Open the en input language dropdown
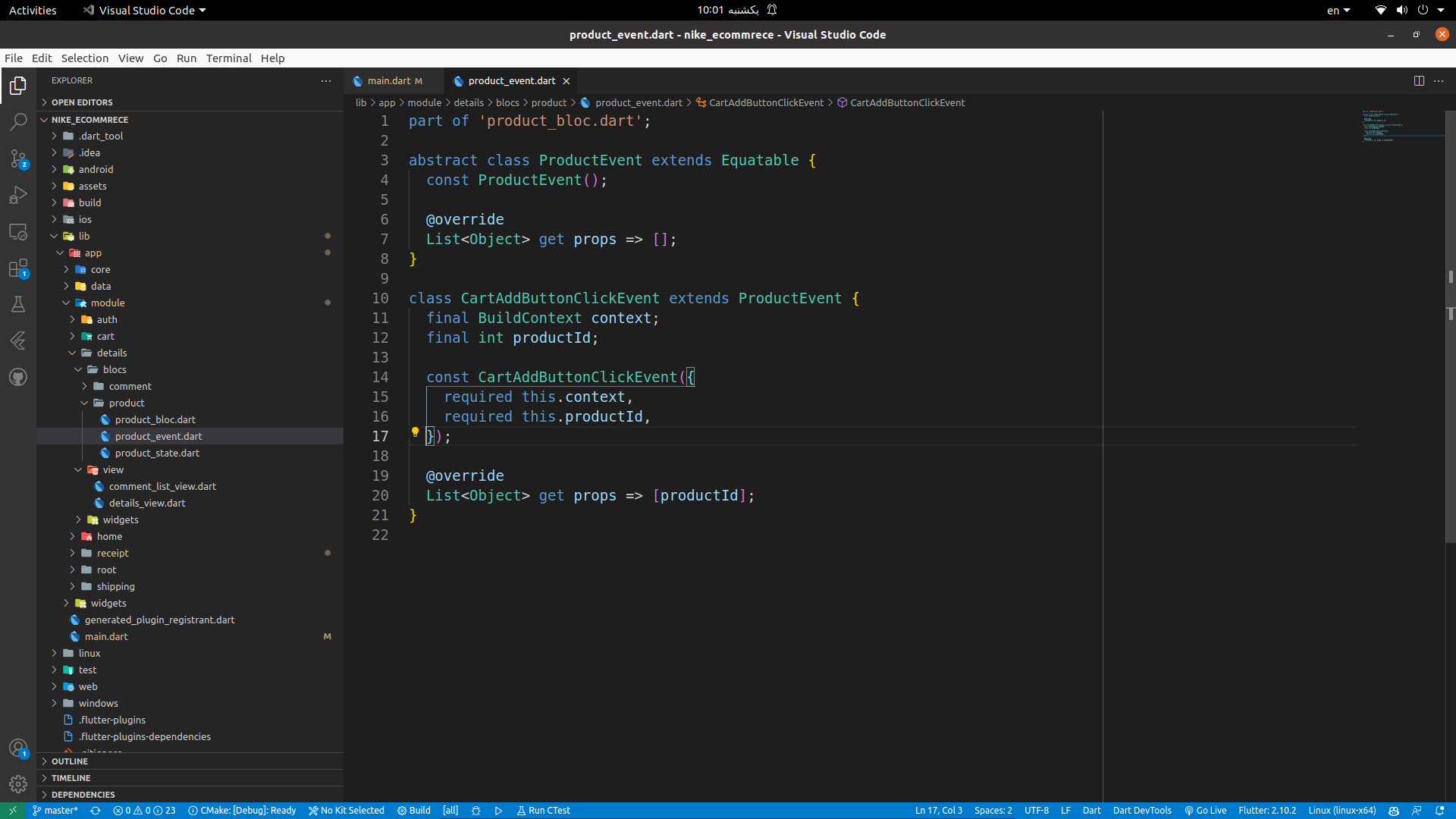This screenshot has height=819, width=1456. (x=1338, y=10)
